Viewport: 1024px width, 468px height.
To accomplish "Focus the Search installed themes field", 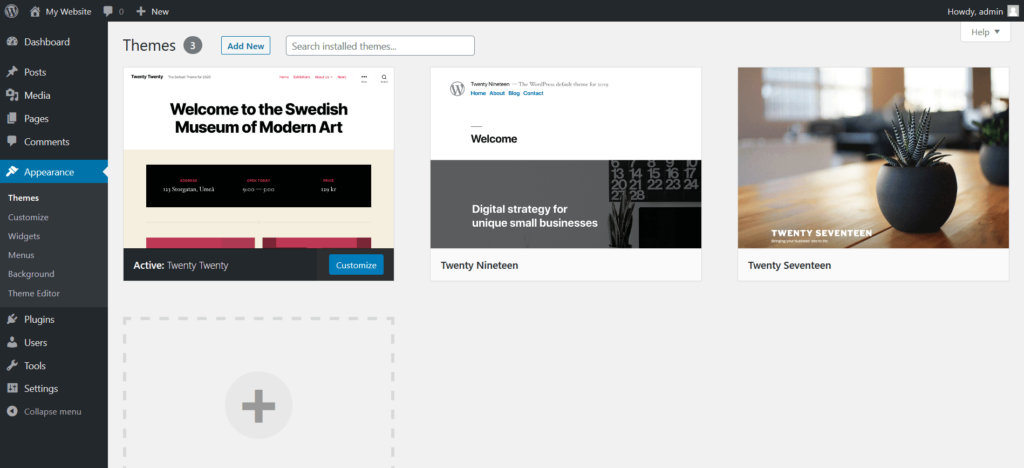I will pyautogui.click(x=380, y=46).
